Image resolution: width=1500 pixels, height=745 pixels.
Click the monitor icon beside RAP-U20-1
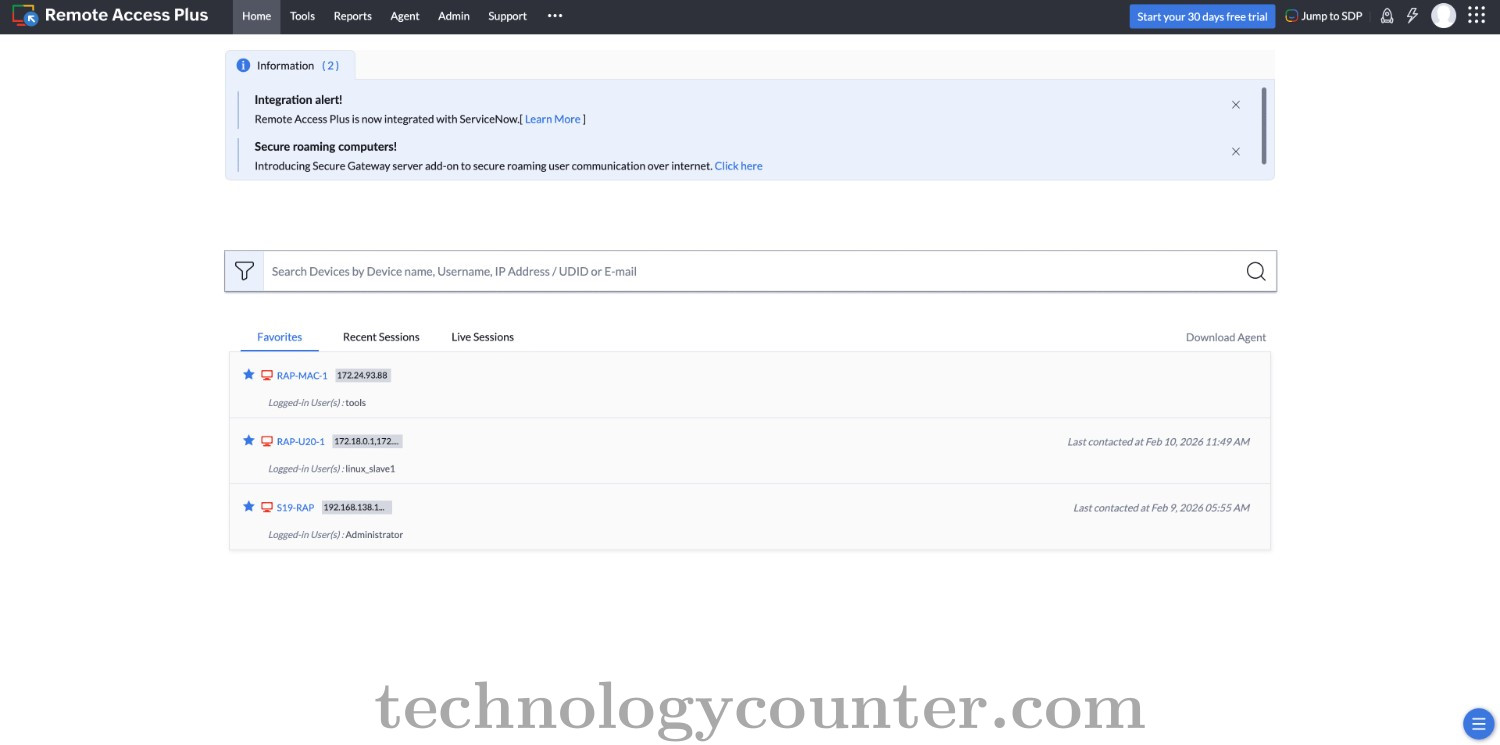pos(267,442)
